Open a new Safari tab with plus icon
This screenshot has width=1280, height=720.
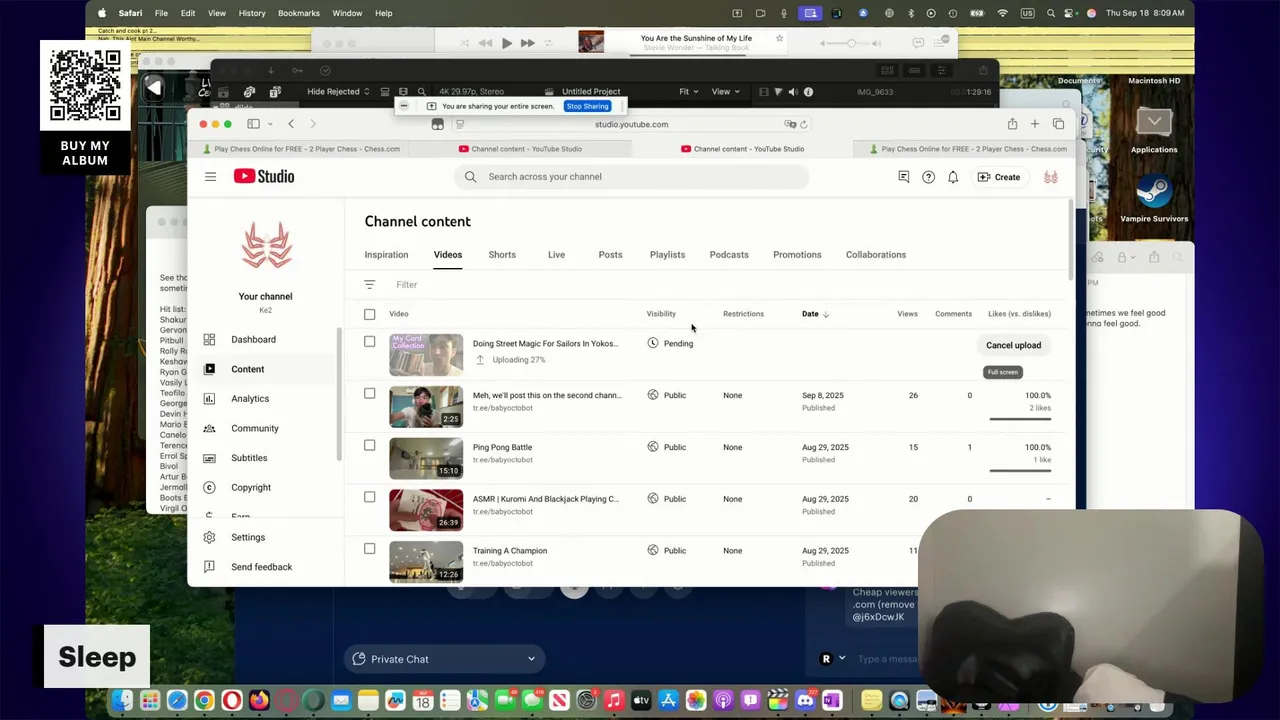click(1035, 124)
